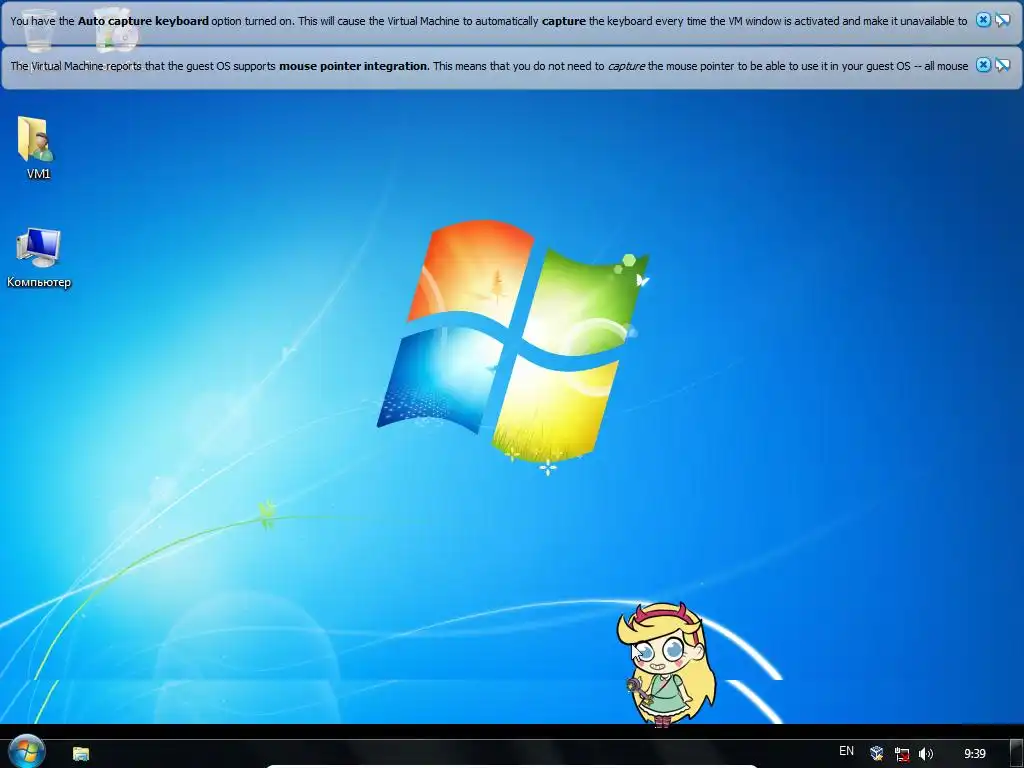
Task: Open the Windows Start menu
Action: coord(27,751)
